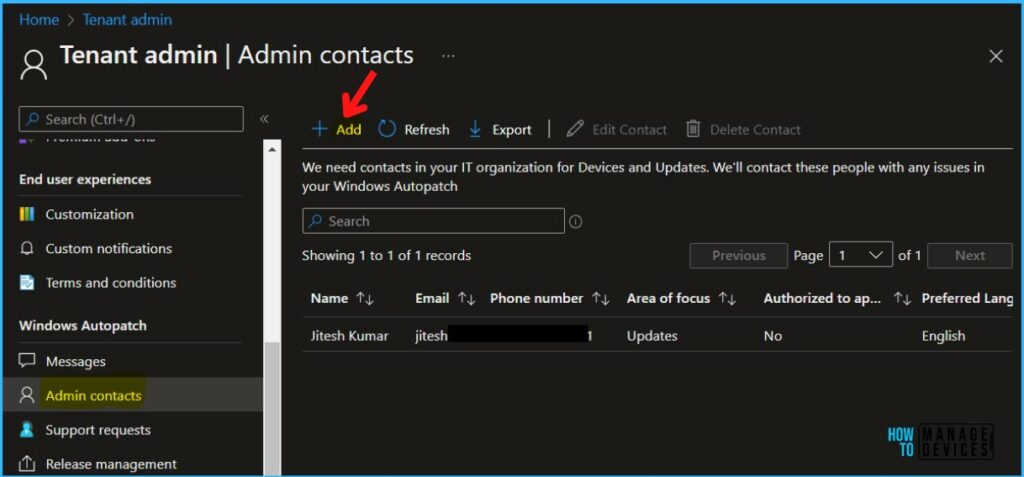
Task: Click the No authorized cell value
Action: [773, 336]
